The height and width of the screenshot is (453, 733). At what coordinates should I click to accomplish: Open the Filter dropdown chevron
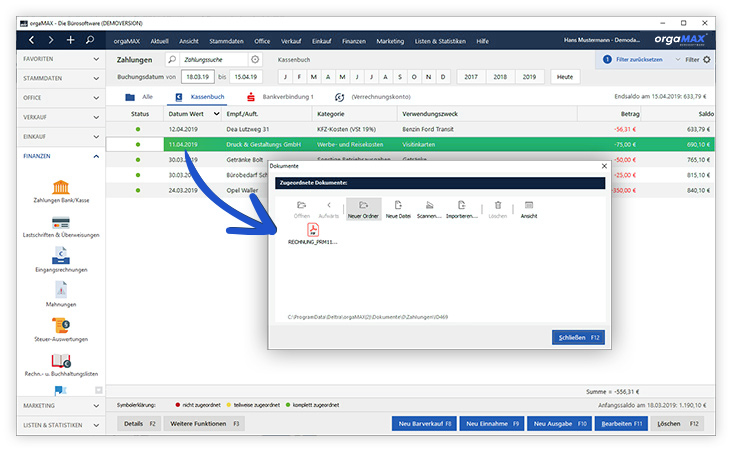tap(677, 59)
